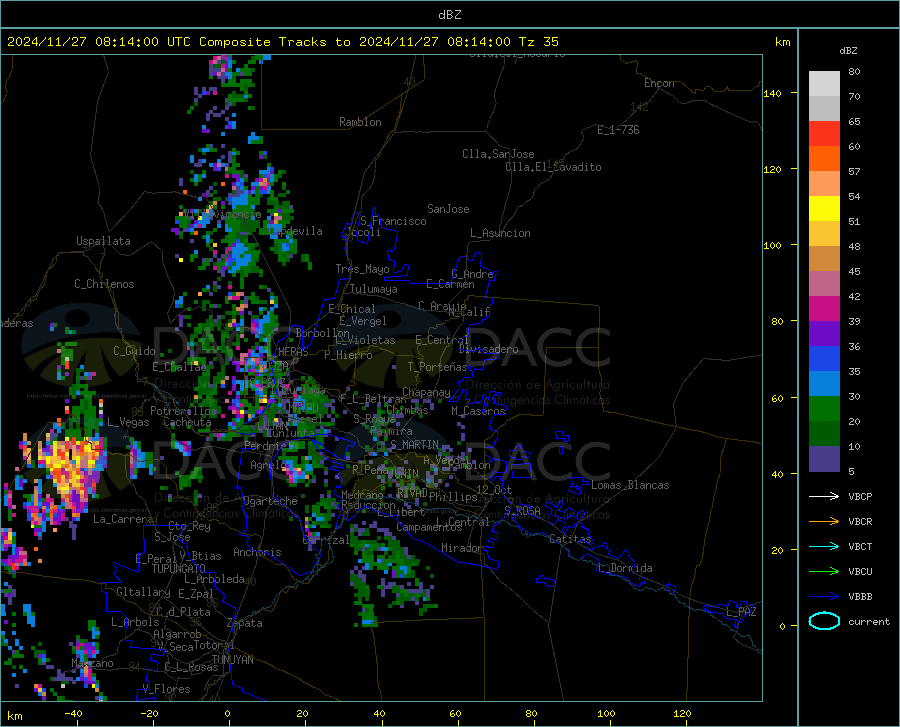Pick the magenta 39-42 dBZ legend swatch
The image size is (900, 727).
coord(824,309)
